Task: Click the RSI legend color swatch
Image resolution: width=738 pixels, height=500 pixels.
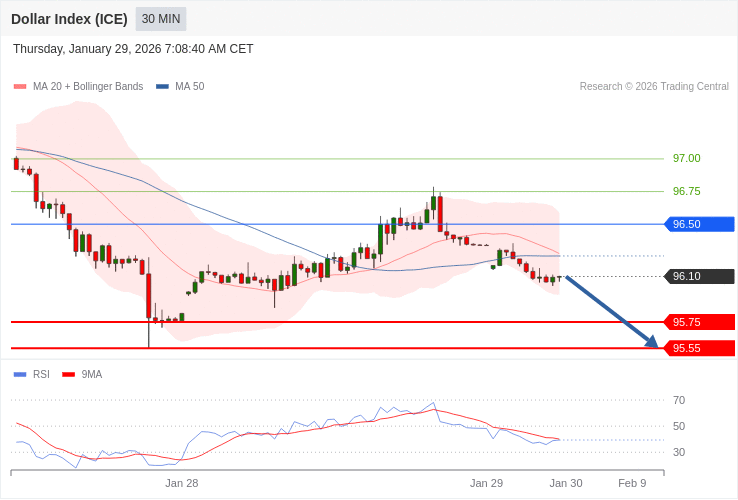Action: [20, 375]
